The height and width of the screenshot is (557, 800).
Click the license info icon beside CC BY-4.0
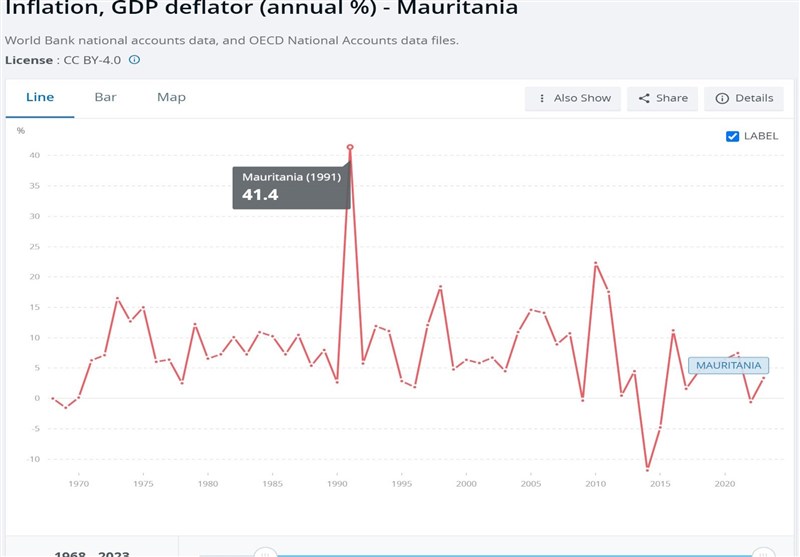point(135,60)
